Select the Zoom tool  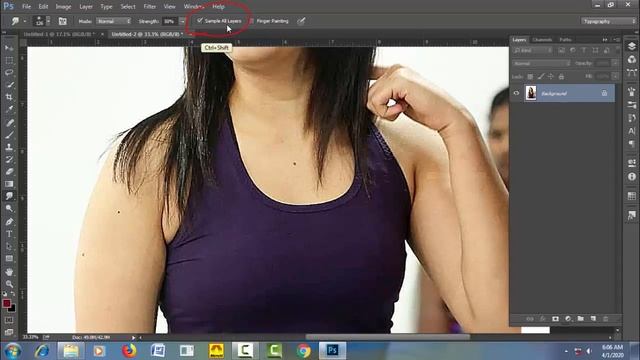pos(9,284)
